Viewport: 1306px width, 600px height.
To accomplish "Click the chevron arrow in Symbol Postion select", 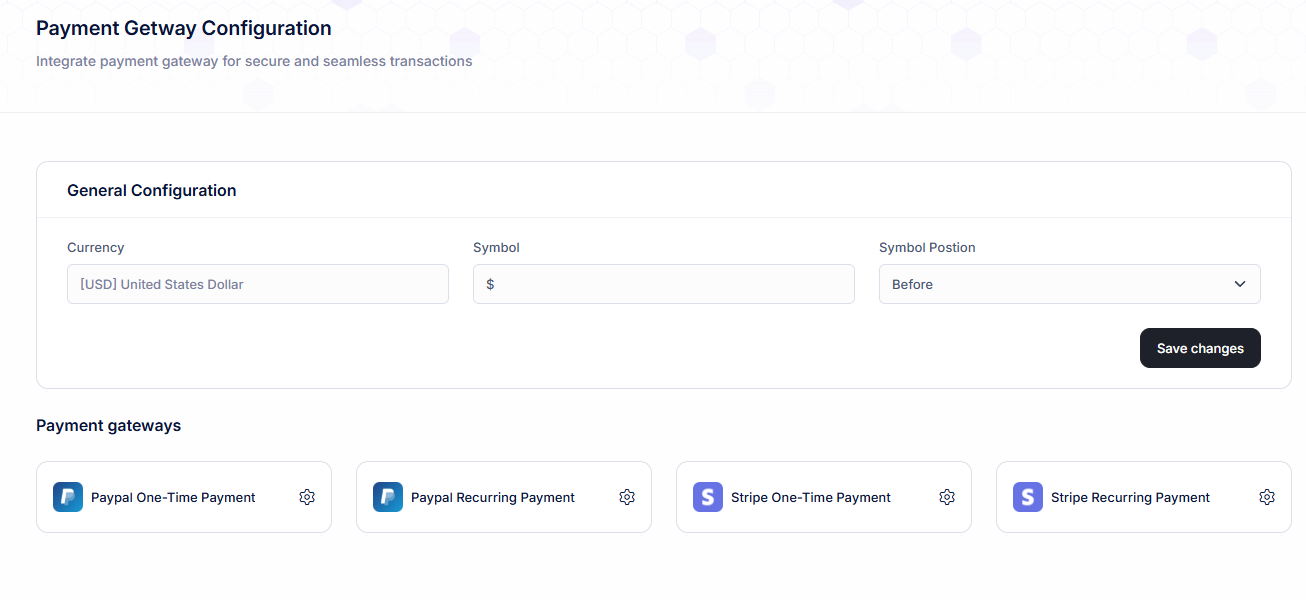I will [x=1240, y=284].
